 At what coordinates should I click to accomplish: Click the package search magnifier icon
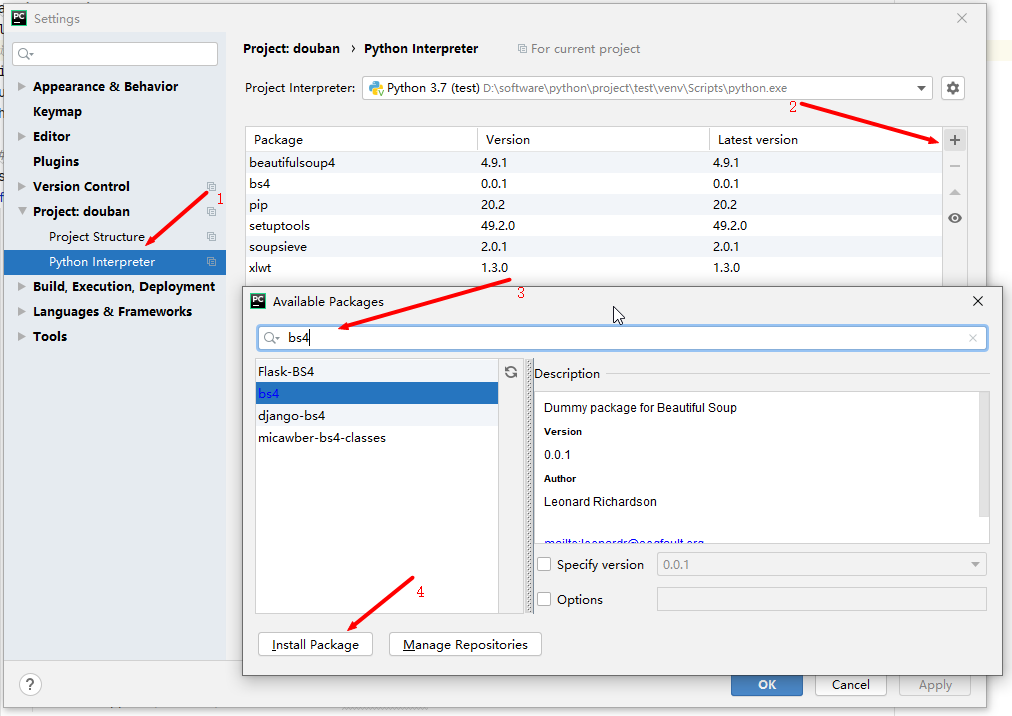point(271,338)
